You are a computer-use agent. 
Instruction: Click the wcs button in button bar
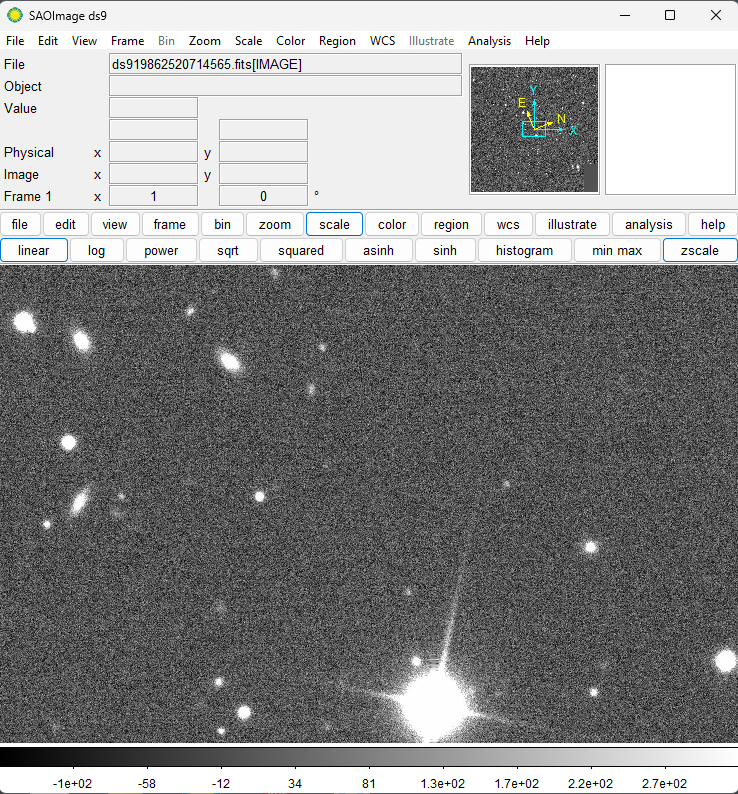(x=508, y=224)
